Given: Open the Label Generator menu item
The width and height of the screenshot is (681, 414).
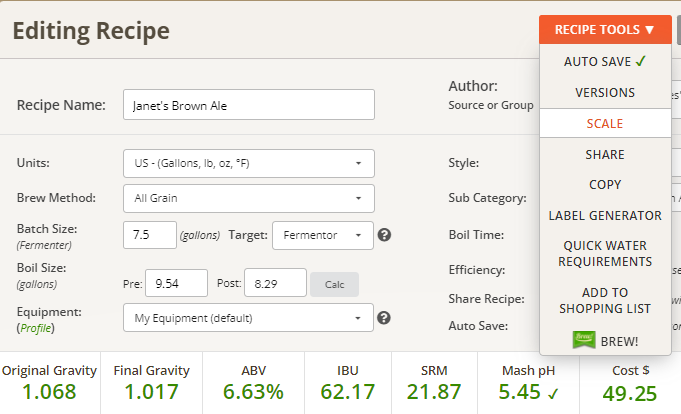Looking at the screenshot, I should (x=605, y=215).
